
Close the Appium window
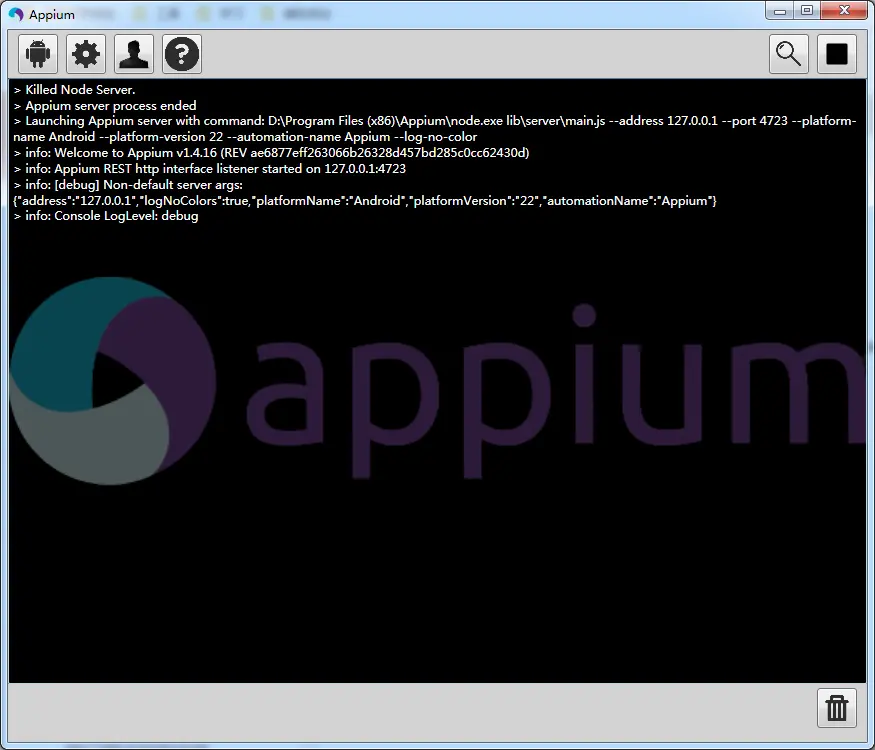click(x=844, y=11)
